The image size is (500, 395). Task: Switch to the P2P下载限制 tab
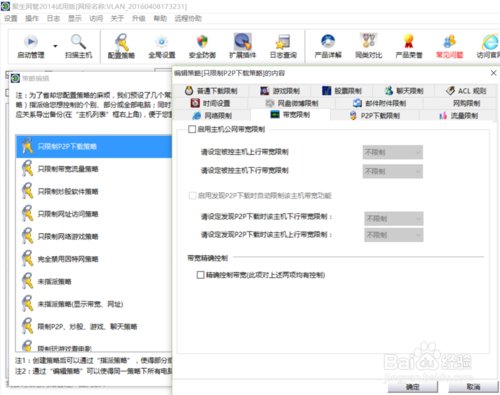pos(375,116)
